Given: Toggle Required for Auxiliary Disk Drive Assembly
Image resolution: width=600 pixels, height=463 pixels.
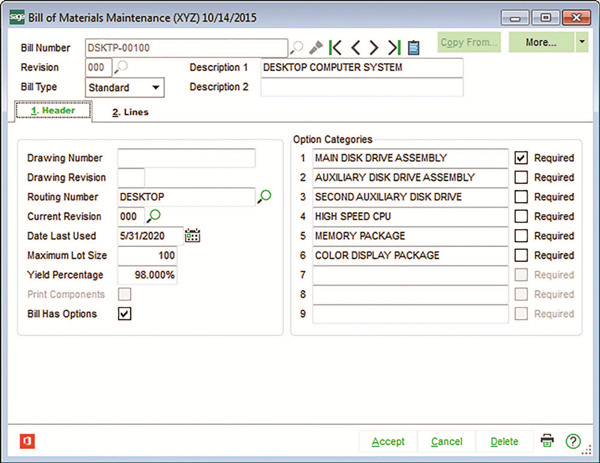Looking at the screenshot, I should tap(521, 177).
